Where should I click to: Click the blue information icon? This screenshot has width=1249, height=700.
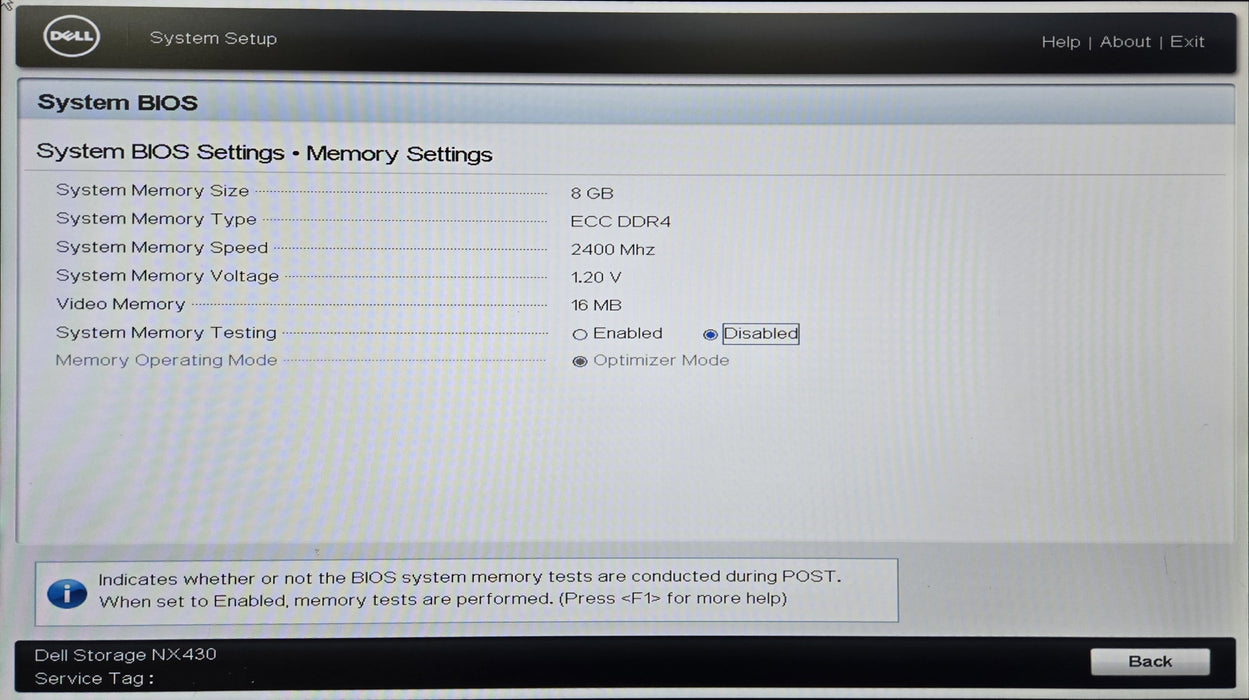pos(67,592)
